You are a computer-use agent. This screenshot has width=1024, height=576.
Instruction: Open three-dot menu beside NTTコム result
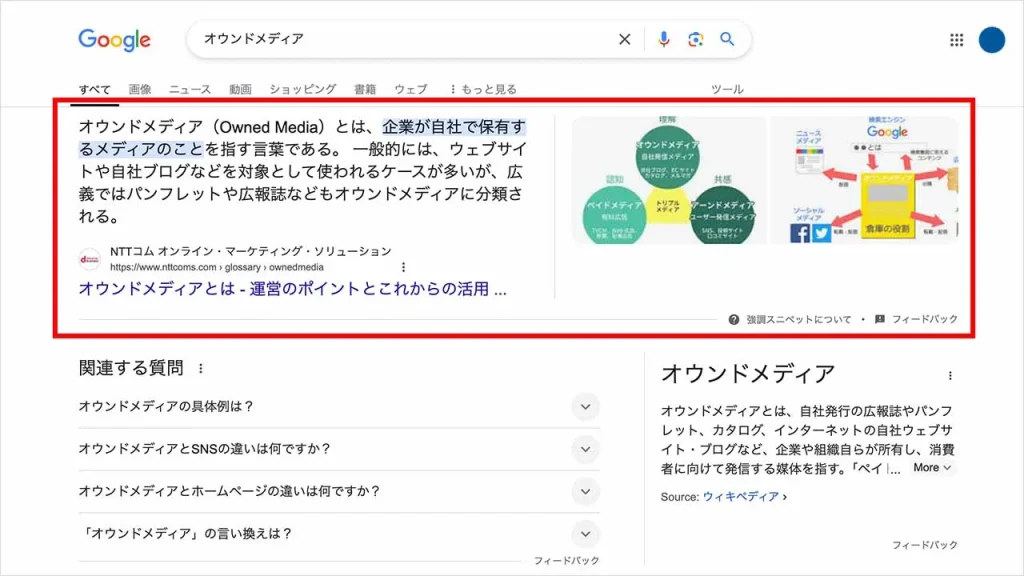[404, 267]
